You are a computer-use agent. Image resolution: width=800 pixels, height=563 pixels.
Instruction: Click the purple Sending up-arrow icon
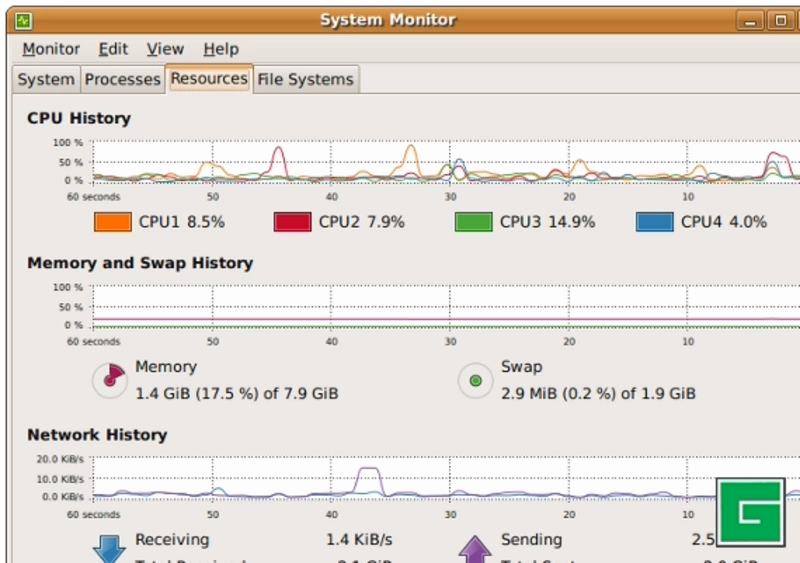(476, 548)
